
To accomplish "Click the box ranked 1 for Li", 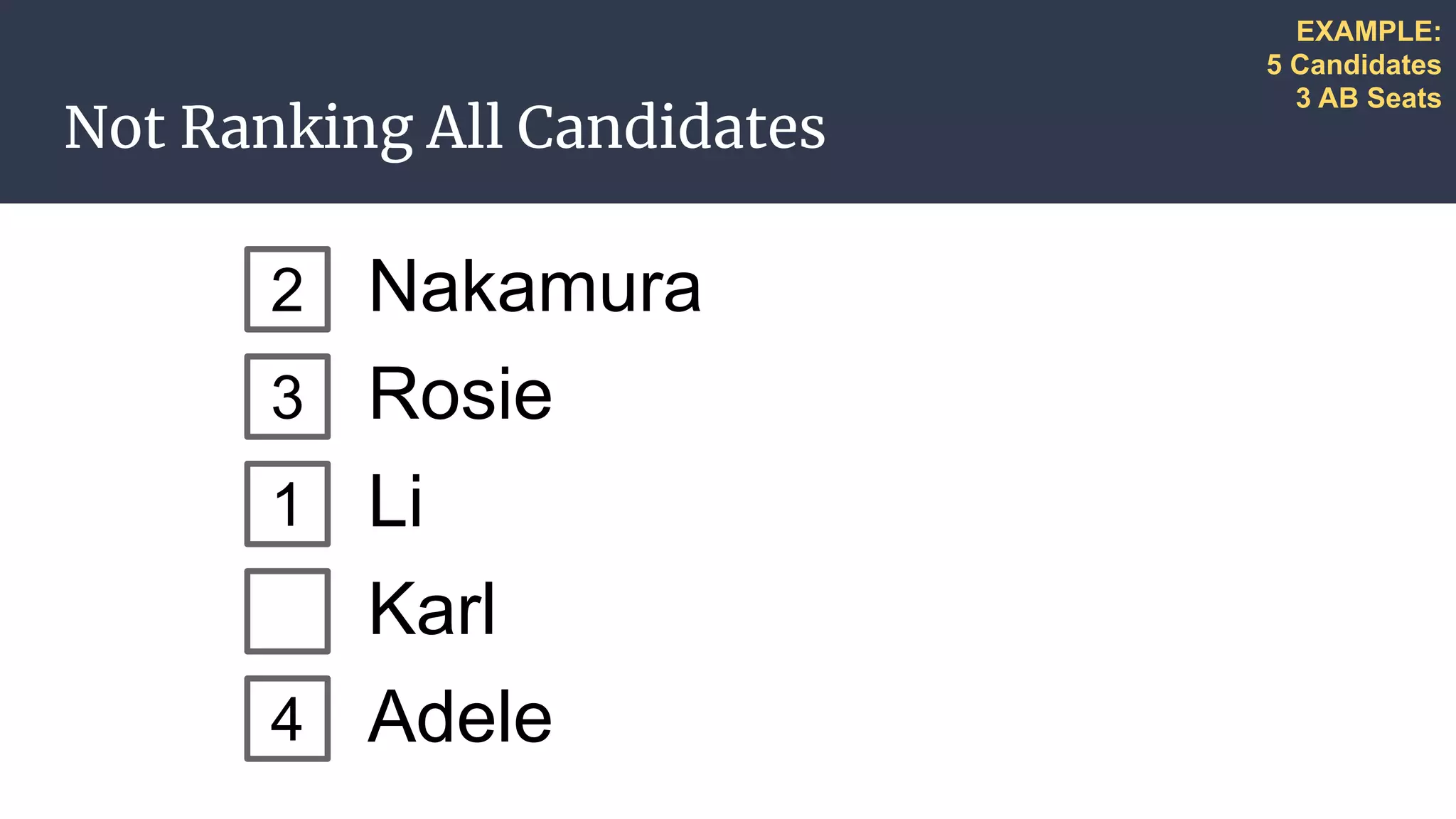I will [x=287, y=504].
